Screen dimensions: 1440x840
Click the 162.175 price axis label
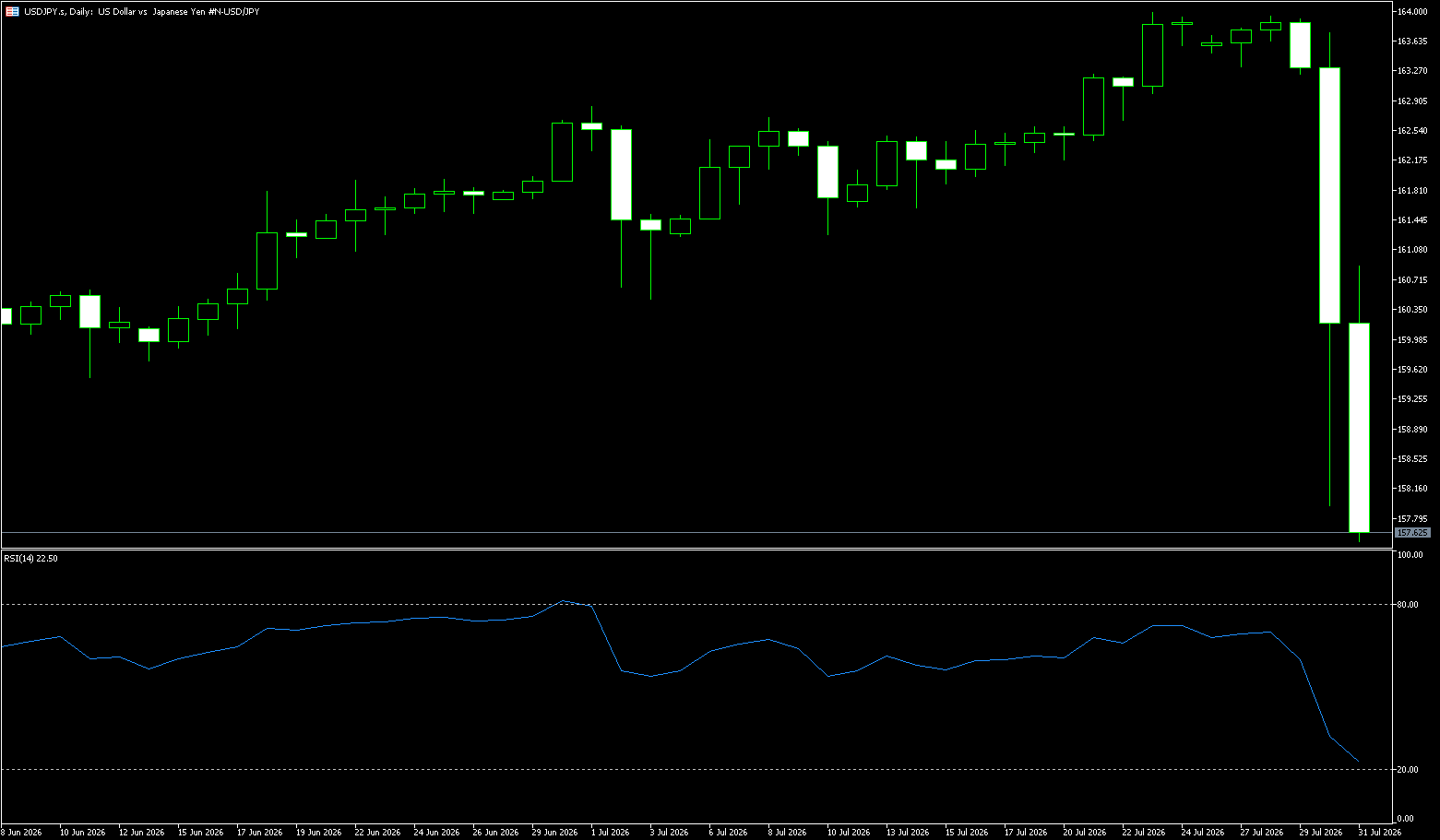click(x=1413, y=160)
